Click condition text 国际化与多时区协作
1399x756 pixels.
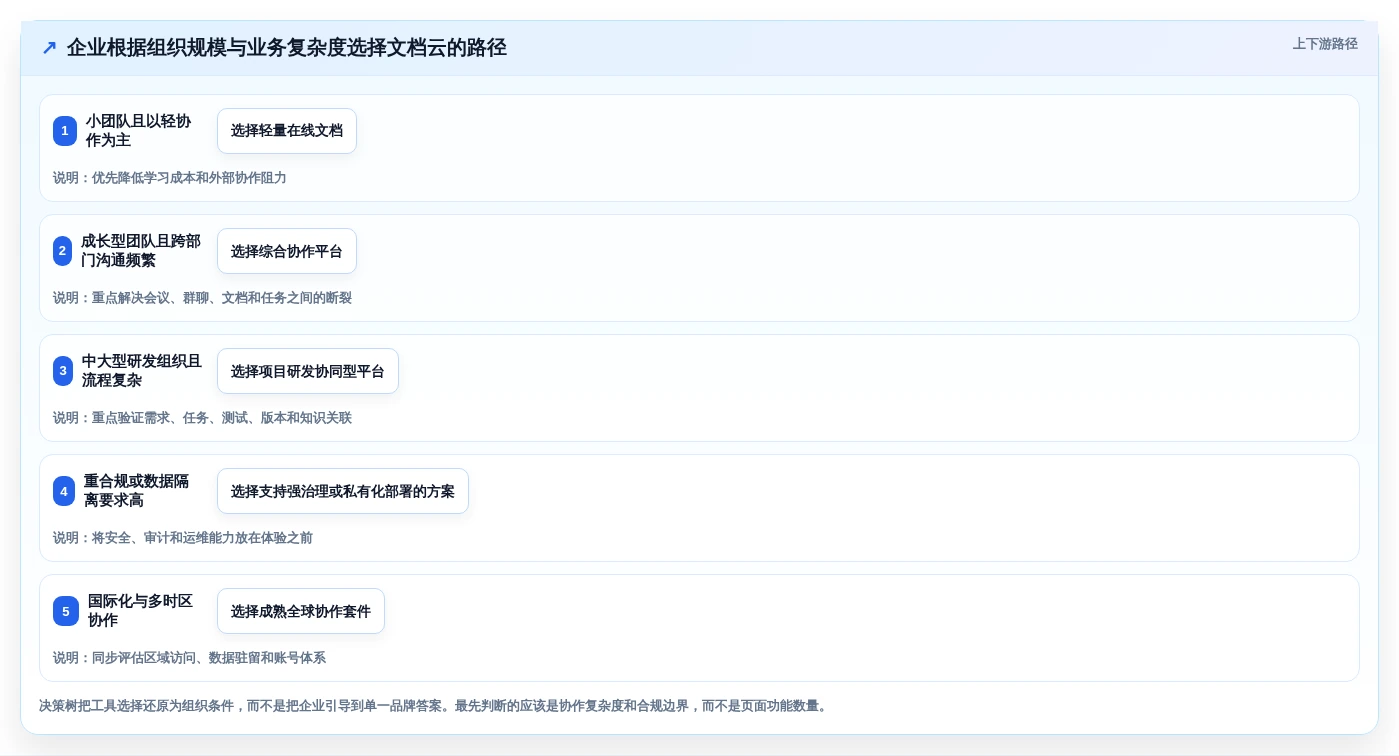point(141,611)
